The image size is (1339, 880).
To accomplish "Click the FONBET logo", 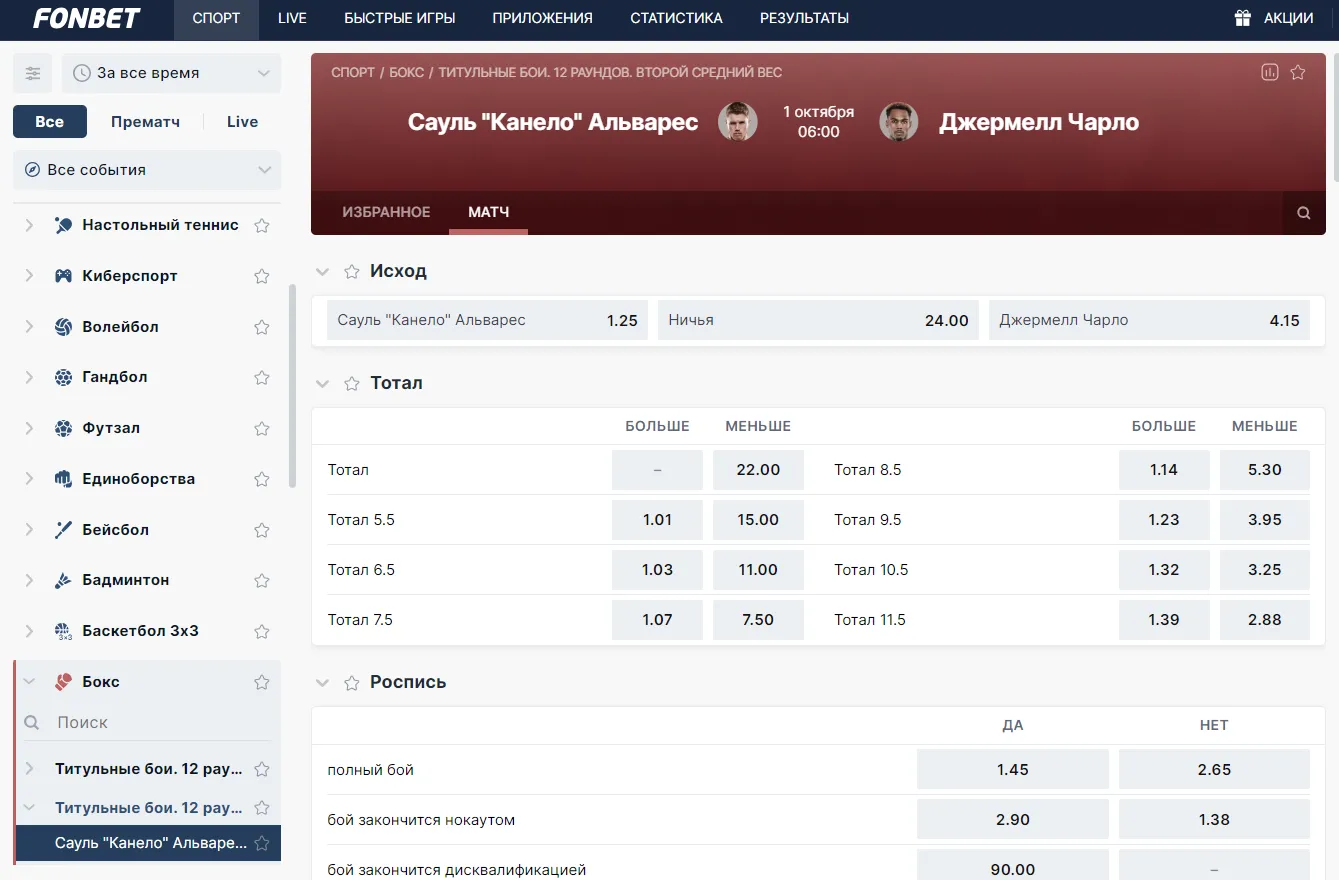I will 87,18.
